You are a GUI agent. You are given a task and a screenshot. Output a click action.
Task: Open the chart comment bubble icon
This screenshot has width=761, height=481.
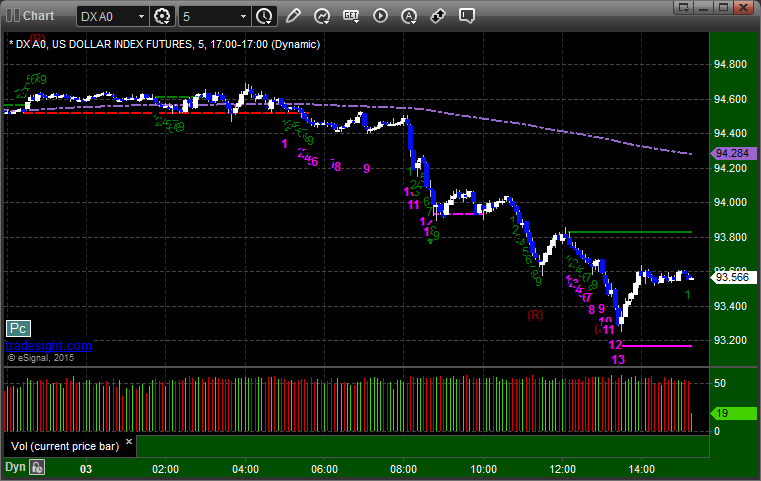coord(467,16)
